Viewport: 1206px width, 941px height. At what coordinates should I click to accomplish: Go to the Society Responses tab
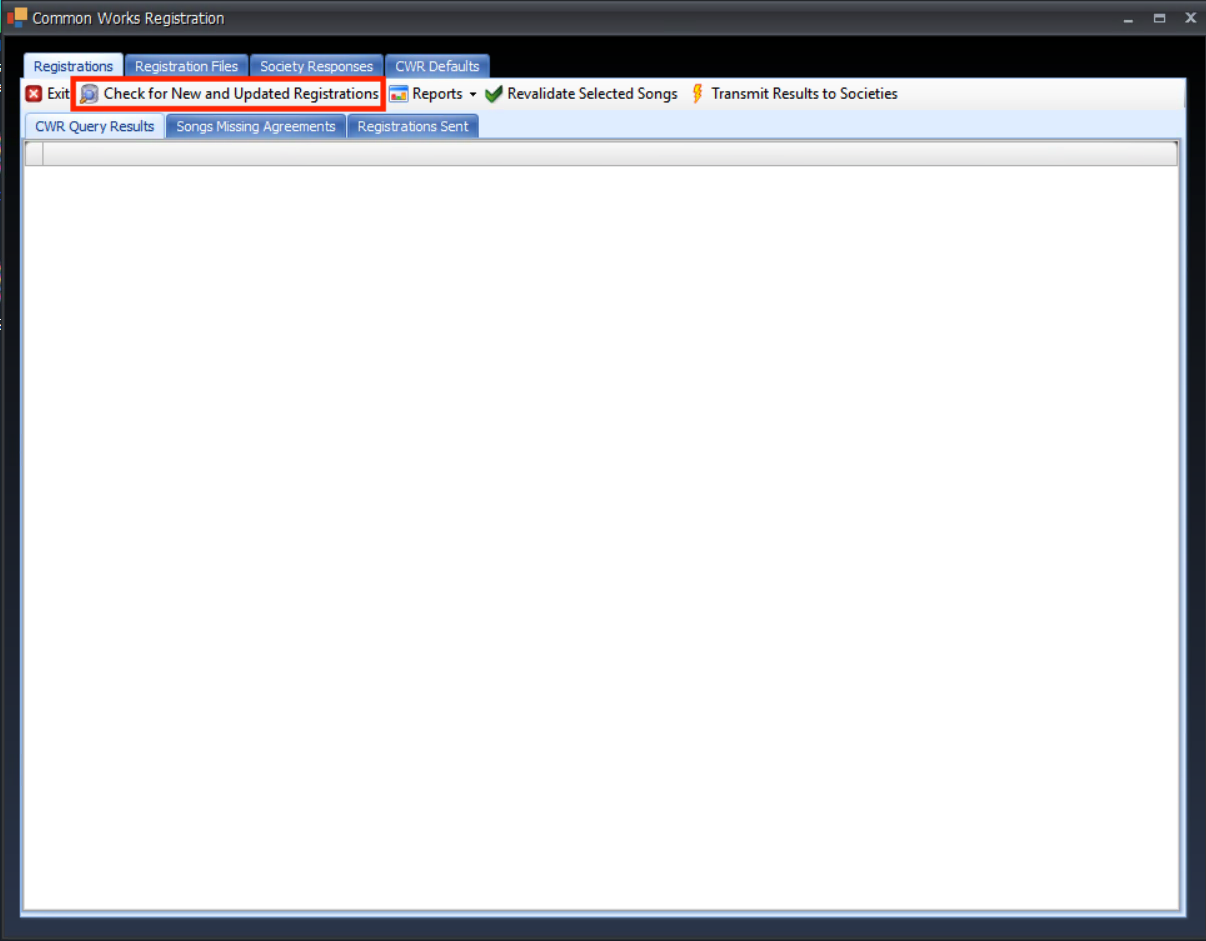tap(316, 66)
